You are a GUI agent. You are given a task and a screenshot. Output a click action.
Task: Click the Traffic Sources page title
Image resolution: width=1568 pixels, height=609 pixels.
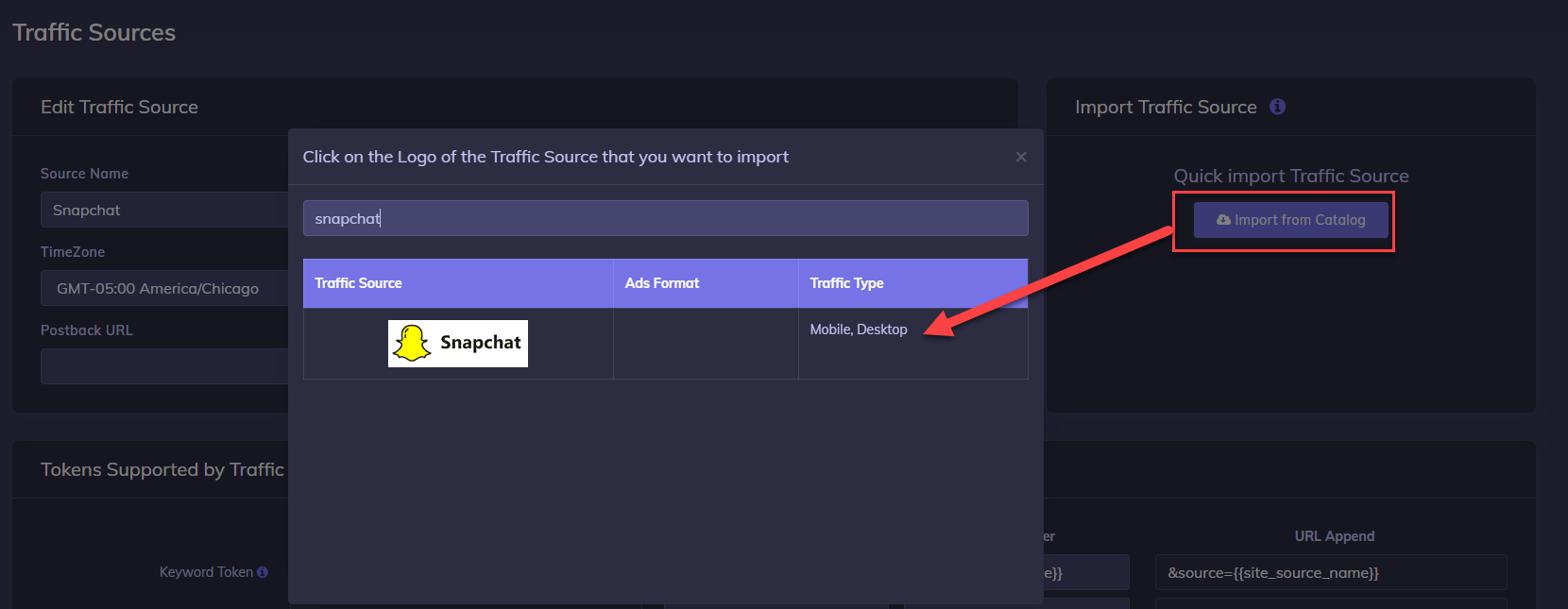tap(94, 32)
